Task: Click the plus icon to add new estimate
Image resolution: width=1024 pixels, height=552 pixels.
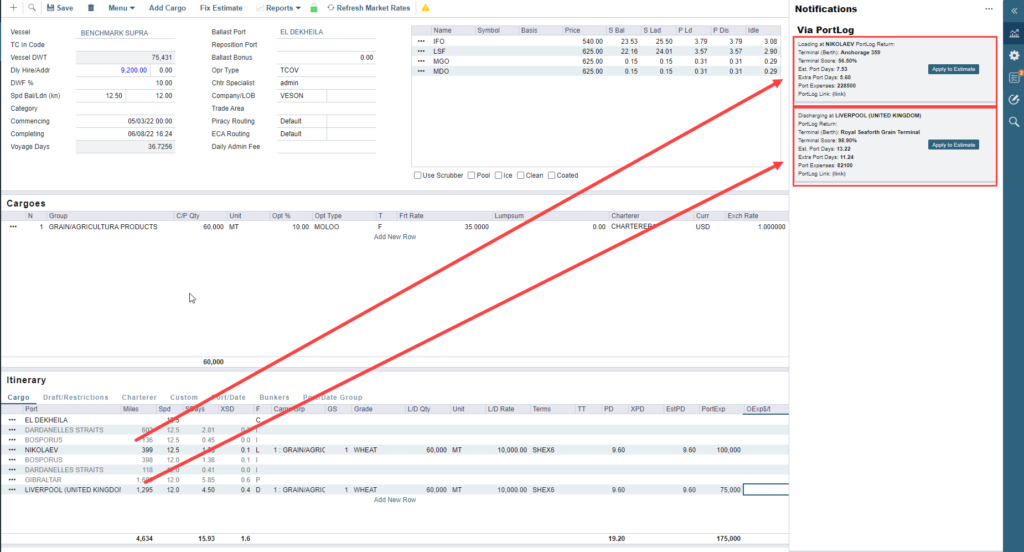Action: point(13,8)
